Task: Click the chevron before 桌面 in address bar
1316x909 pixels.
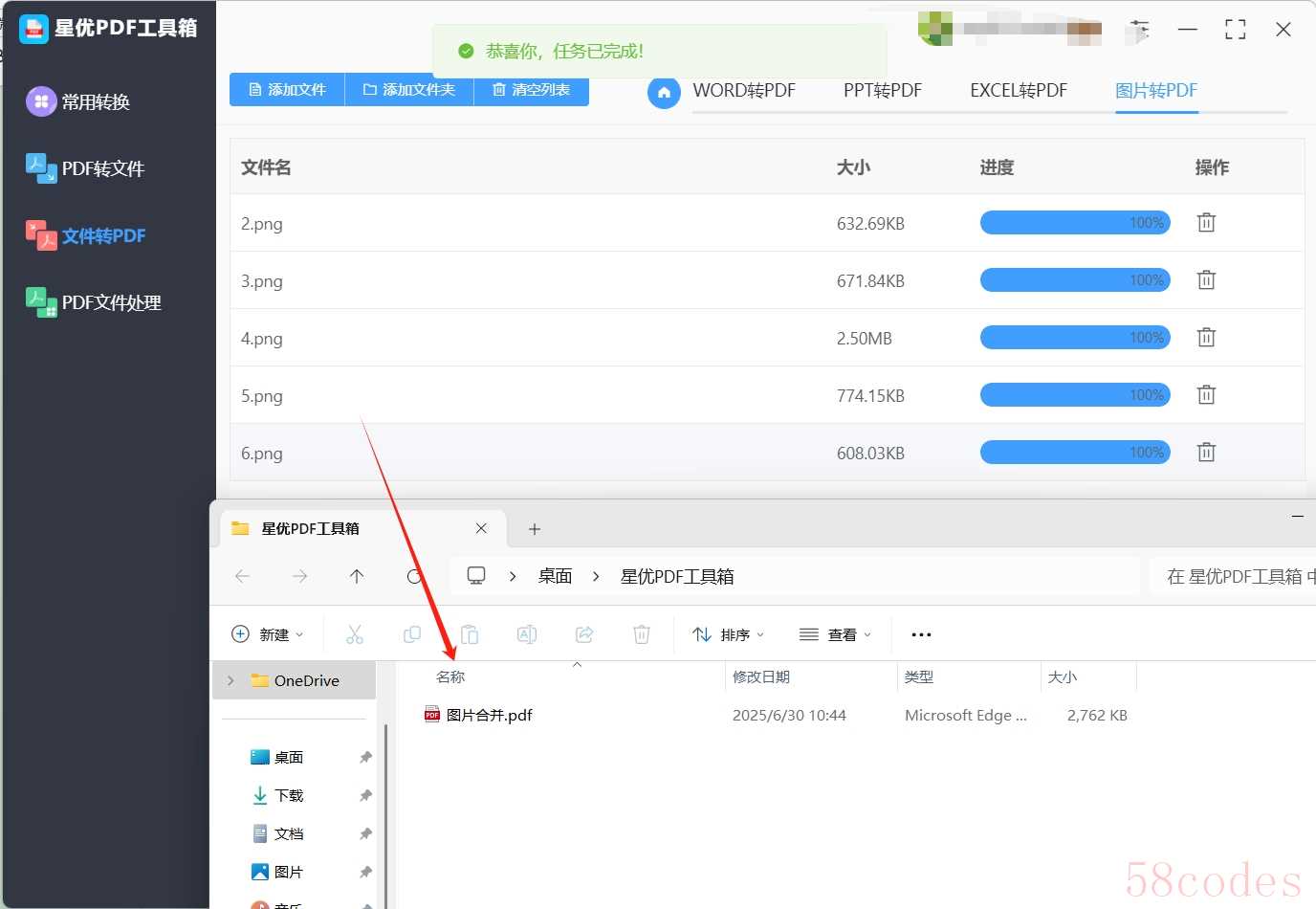Action: tap(513, 576)
